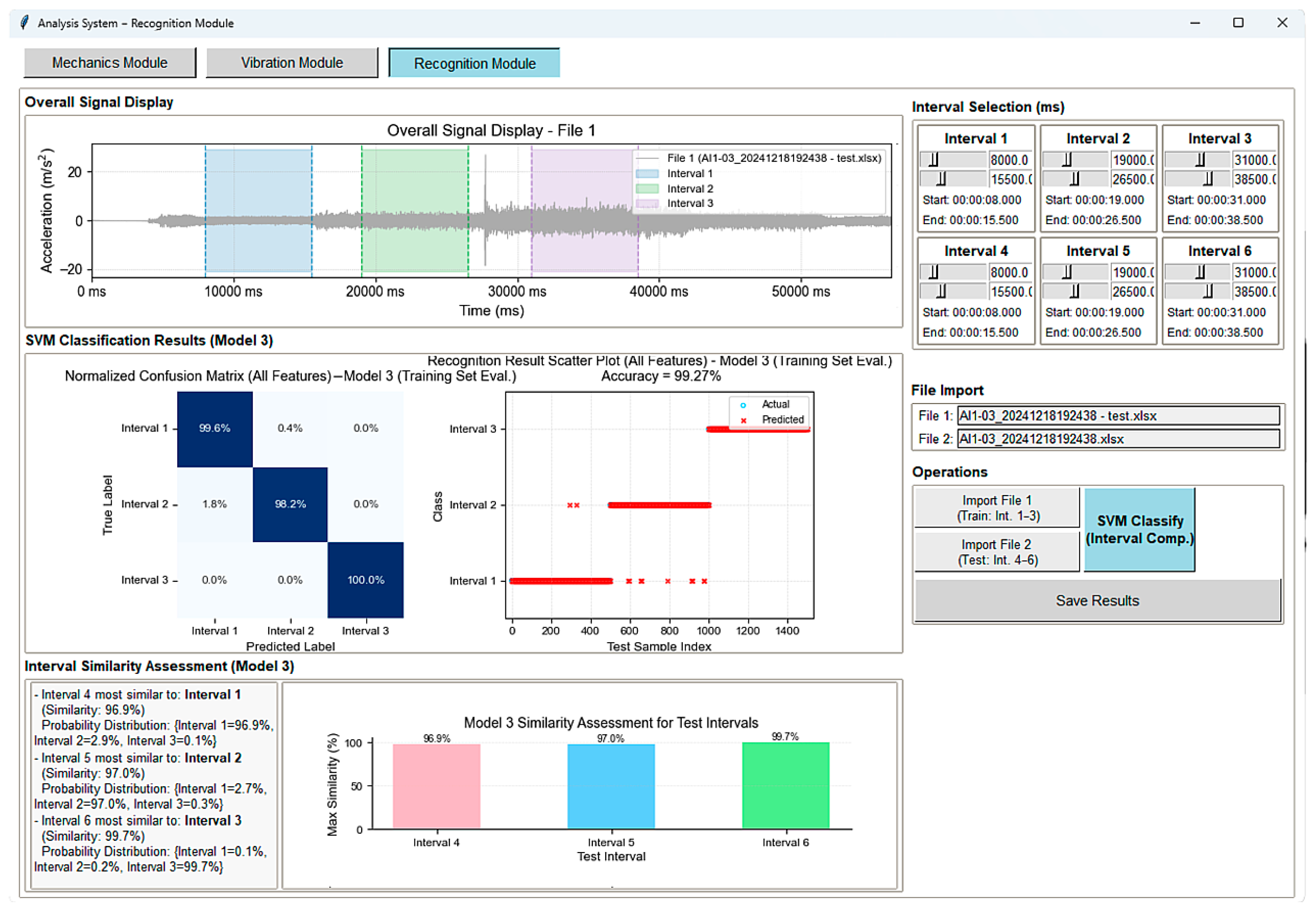Click Interval 4 end field showing 15500
Image resolution: width=1316 pixels, height=912 pixels.
pos(1010,292)
